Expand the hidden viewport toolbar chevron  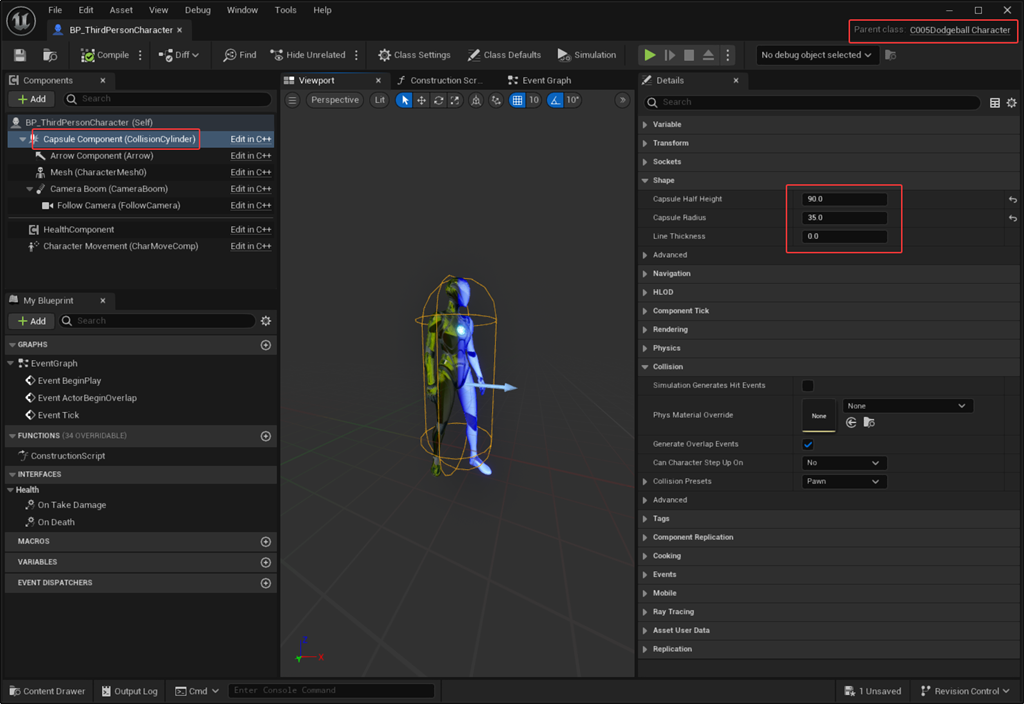[x=622, y=100]
